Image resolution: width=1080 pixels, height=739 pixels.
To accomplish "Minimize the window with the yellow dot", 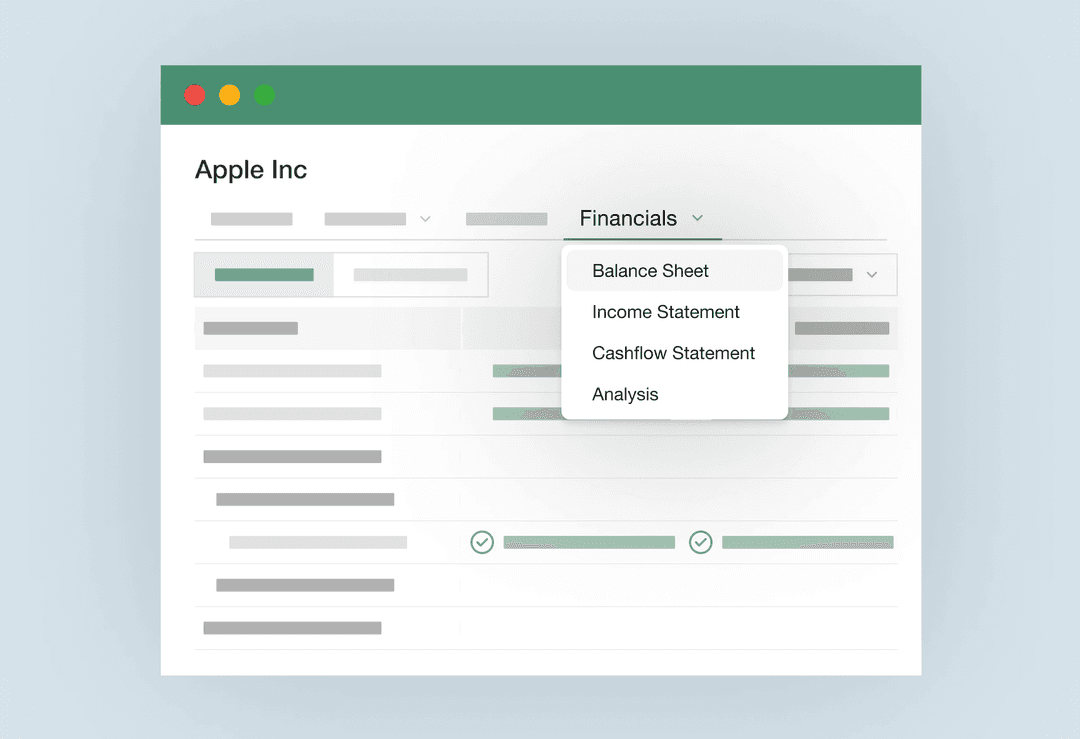I will tap(229, 95).
